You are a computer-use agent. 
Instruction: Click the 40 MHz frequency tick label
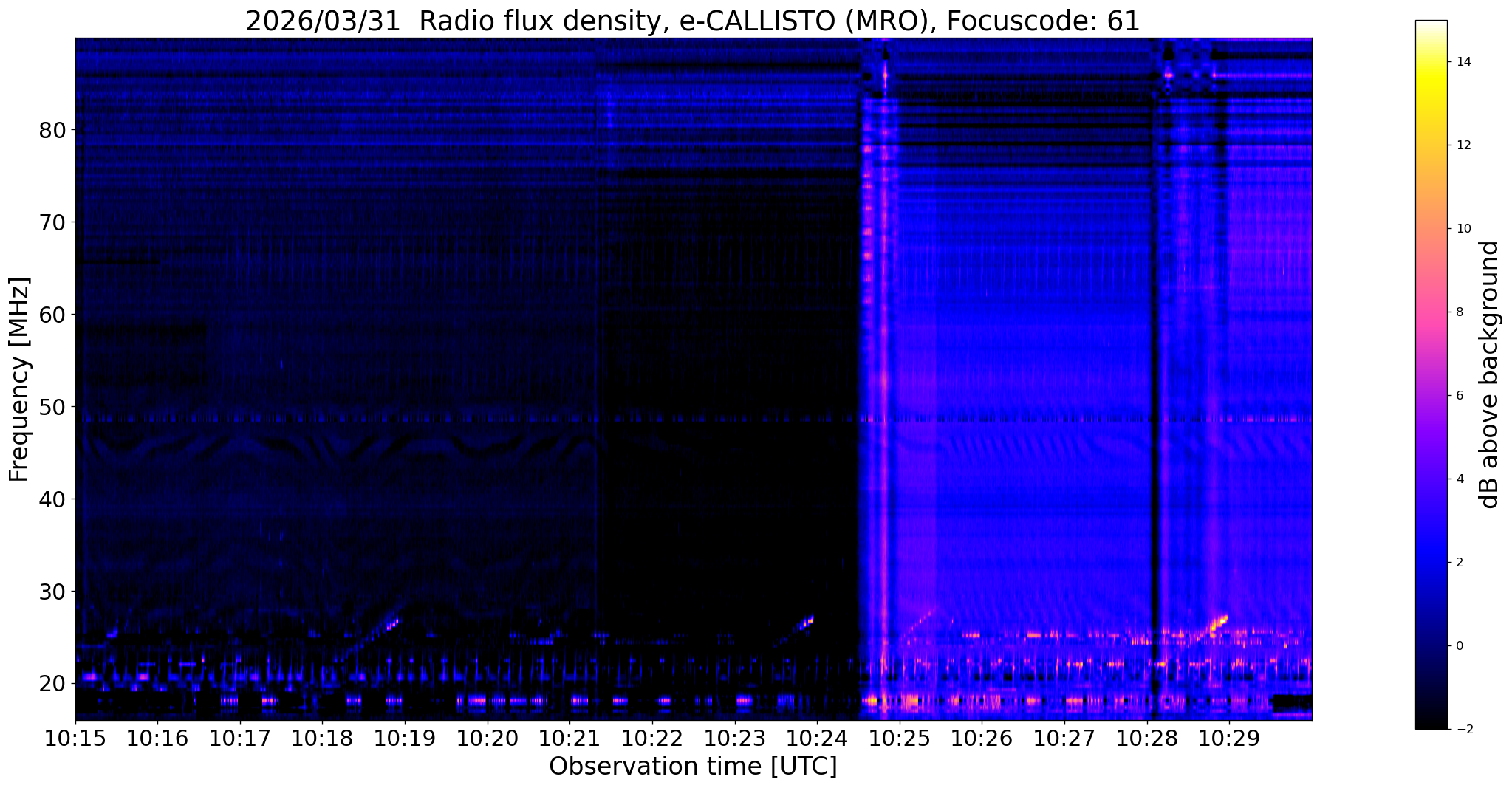(52, 499)
